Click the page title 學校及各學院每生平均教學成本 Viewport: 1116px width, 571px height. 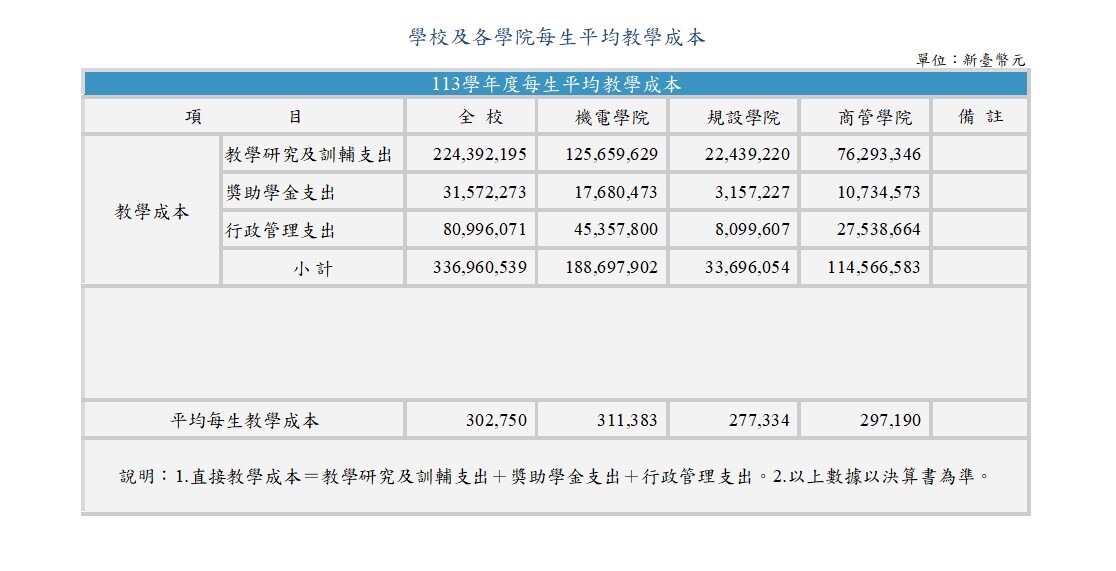(557, 38)
